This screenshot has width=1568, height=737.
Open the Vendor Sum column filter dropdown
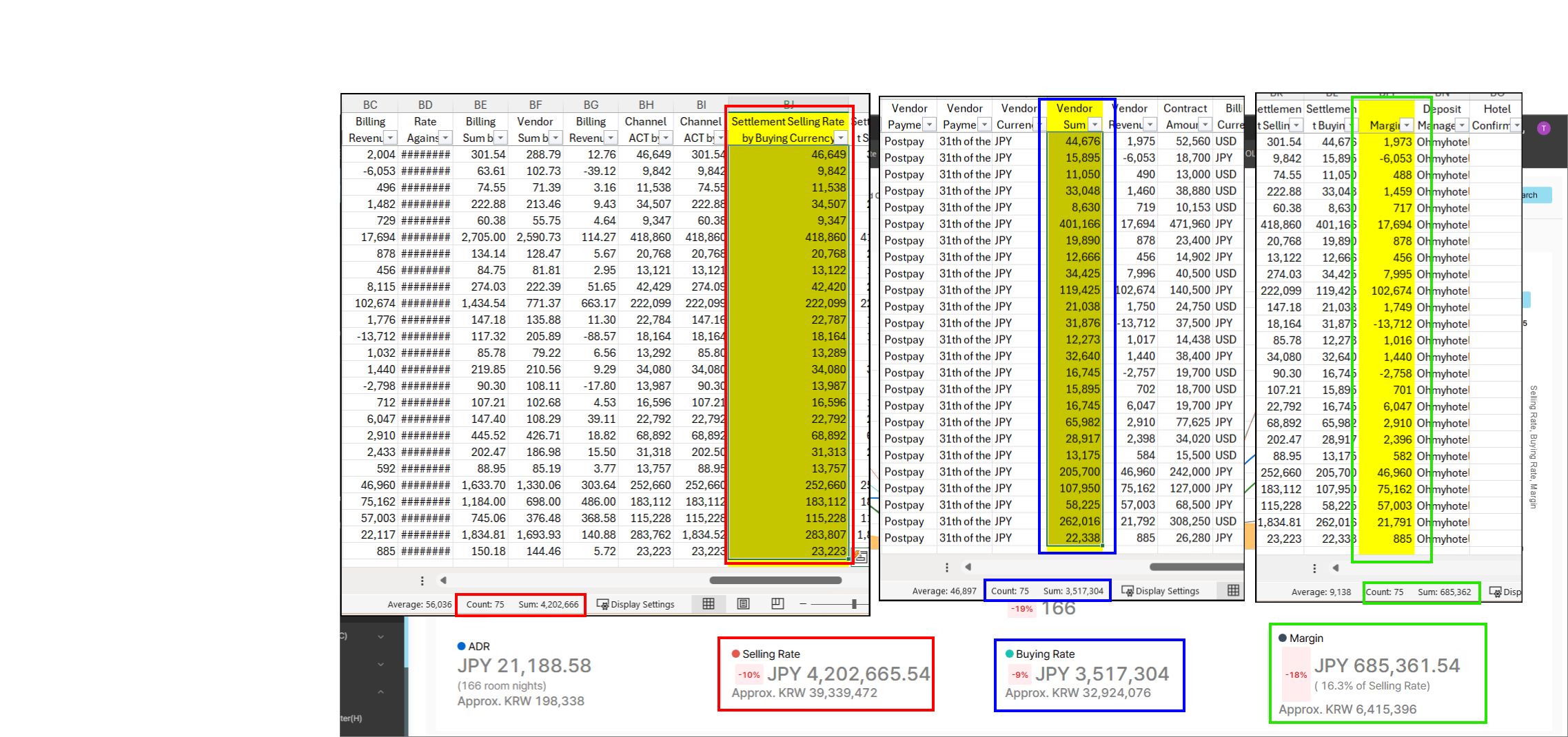1094,125
